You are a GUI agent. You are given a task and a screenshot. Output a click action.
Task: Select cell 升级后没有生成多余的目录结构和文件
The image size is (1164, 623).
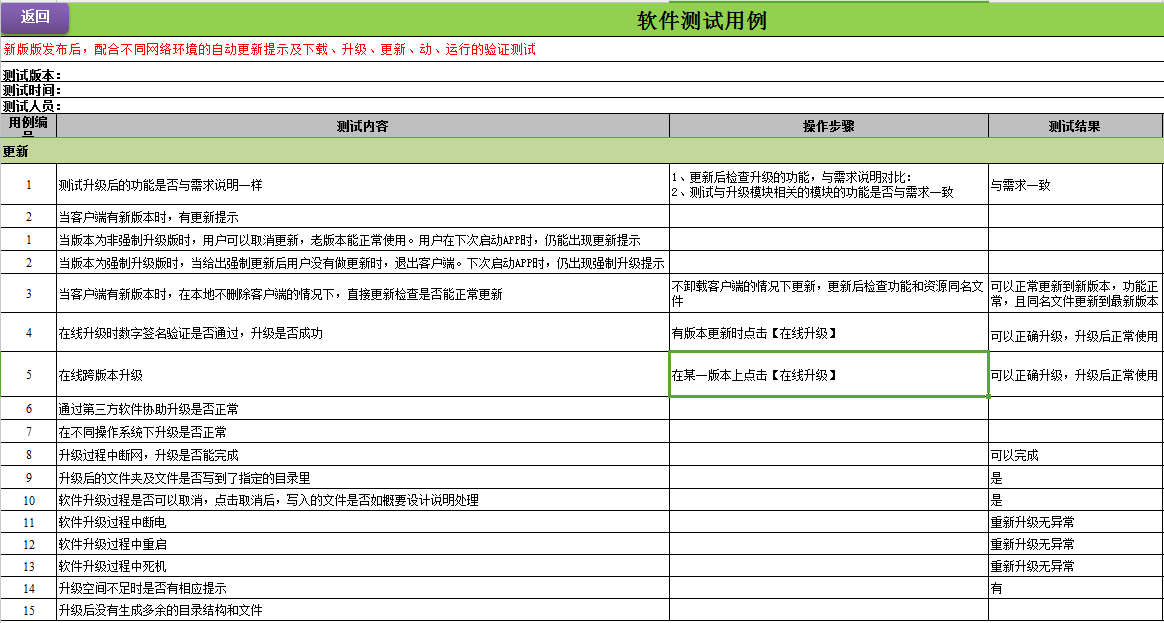363,611
